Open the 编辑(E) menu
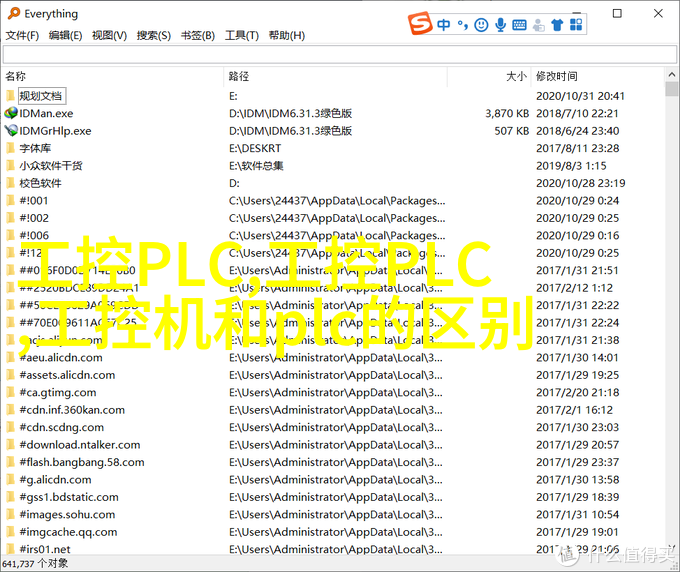The width and height of the screenshot is (680, 572). point(65,35)
